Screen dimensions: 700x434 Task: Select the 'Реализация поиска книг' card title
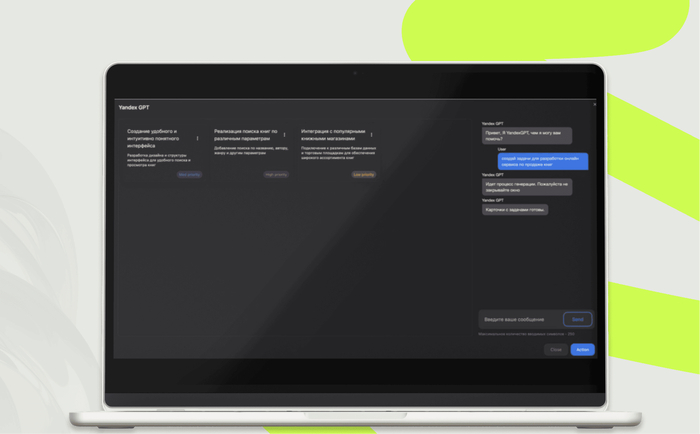pos(245,134)
